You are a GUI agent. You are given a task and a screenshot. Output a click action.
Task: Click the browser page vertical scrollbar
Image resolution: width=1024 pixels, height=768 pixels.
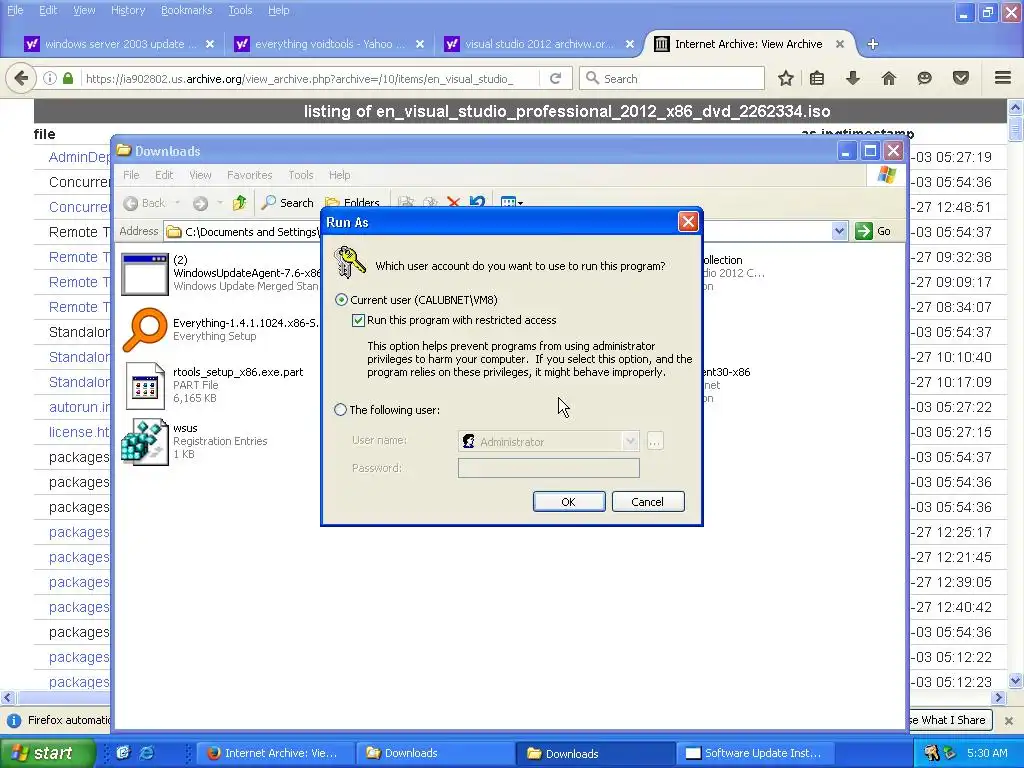click(1016, 392)
